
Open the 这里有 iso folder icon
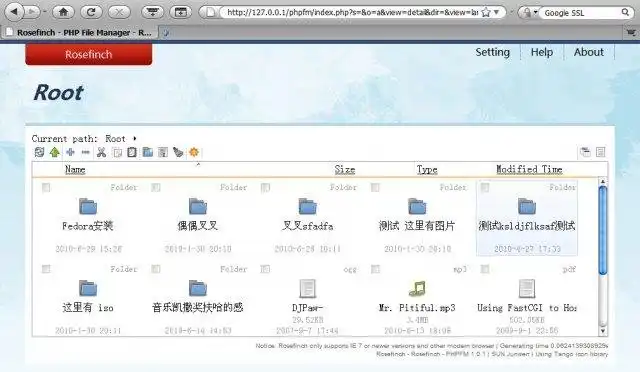click(88, 288)
